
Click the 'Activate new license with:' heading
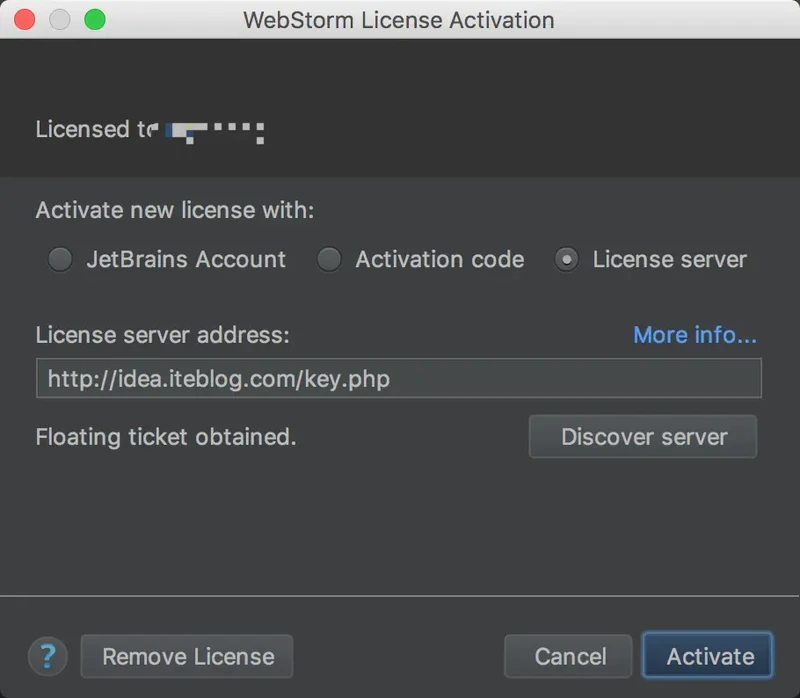click(x=175, y=211)
